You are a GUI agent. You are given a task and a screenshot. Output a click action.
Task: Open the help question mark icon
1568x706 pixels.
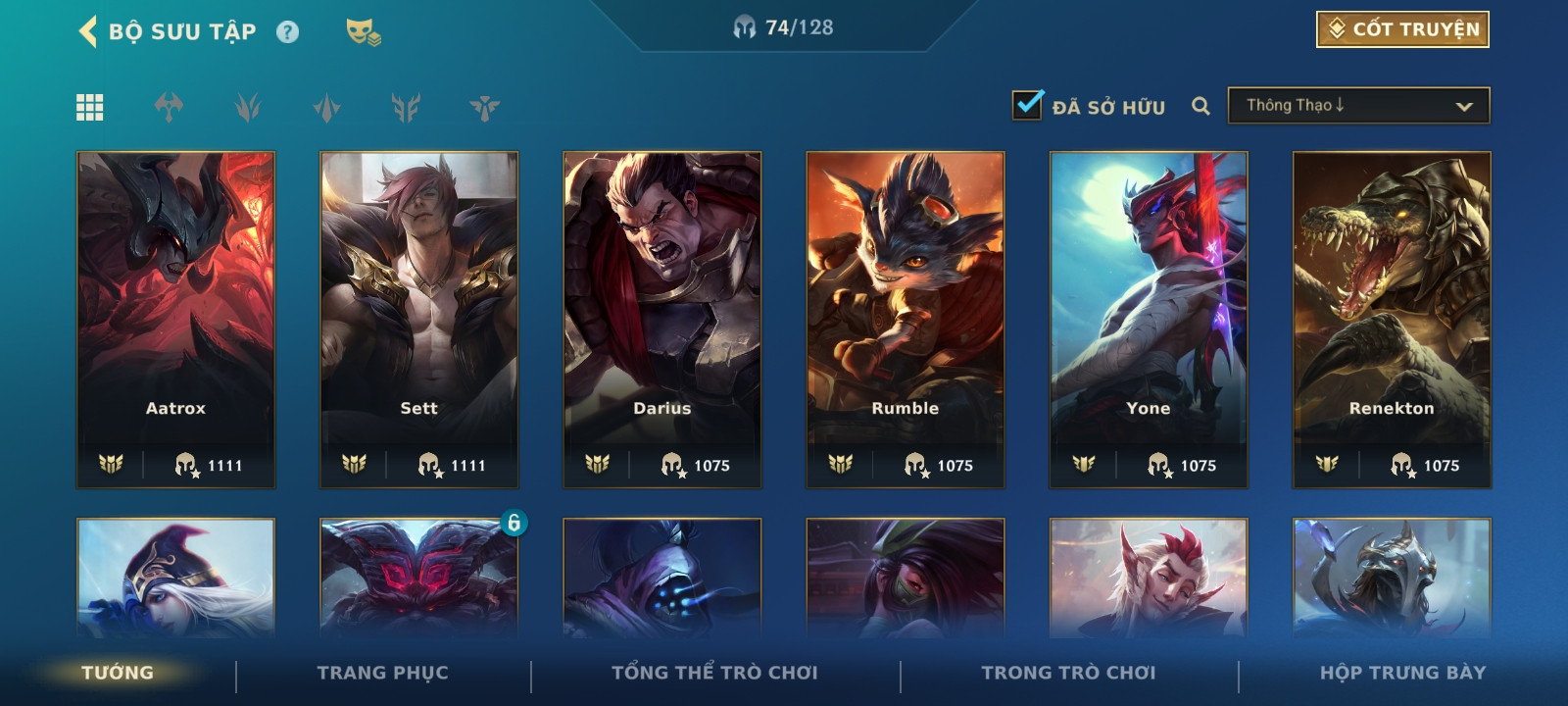(287, 32)
